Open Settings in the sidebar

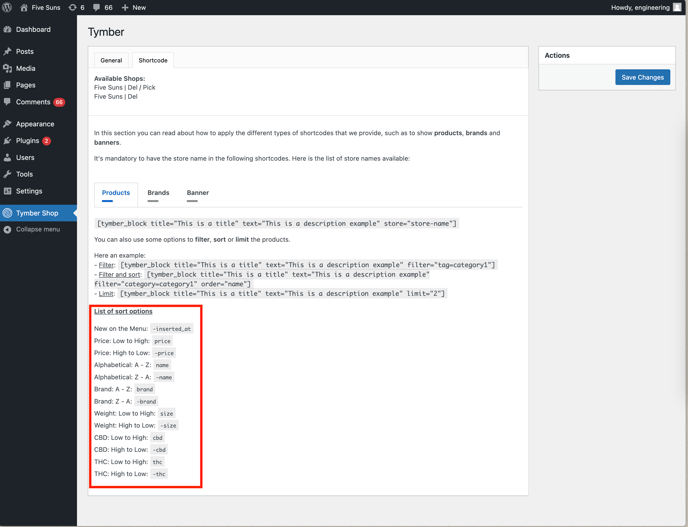pos(28,191)
